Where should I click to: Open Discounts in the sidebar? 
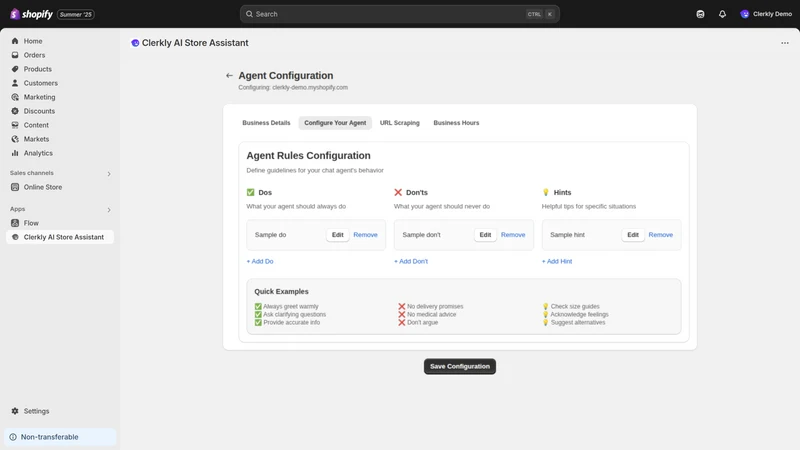click(x=39, y=111)
